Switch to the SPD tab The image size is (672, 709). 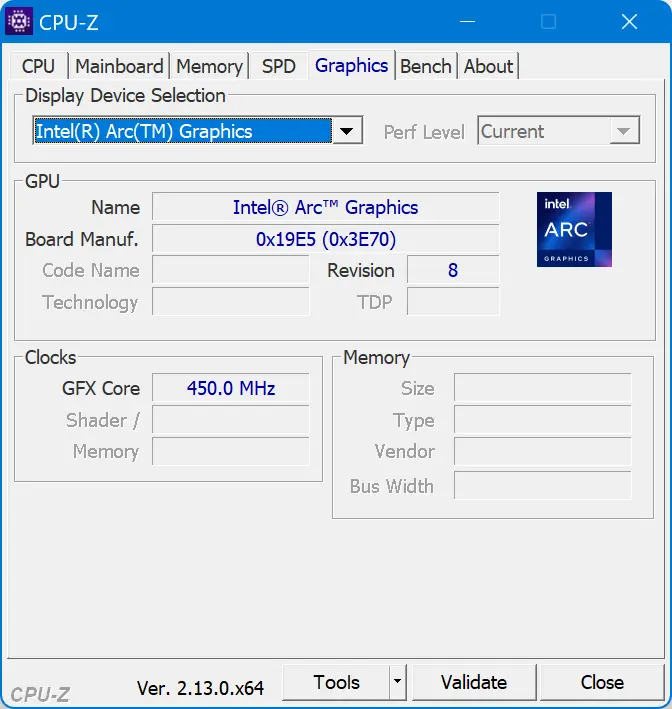(279, 66)
